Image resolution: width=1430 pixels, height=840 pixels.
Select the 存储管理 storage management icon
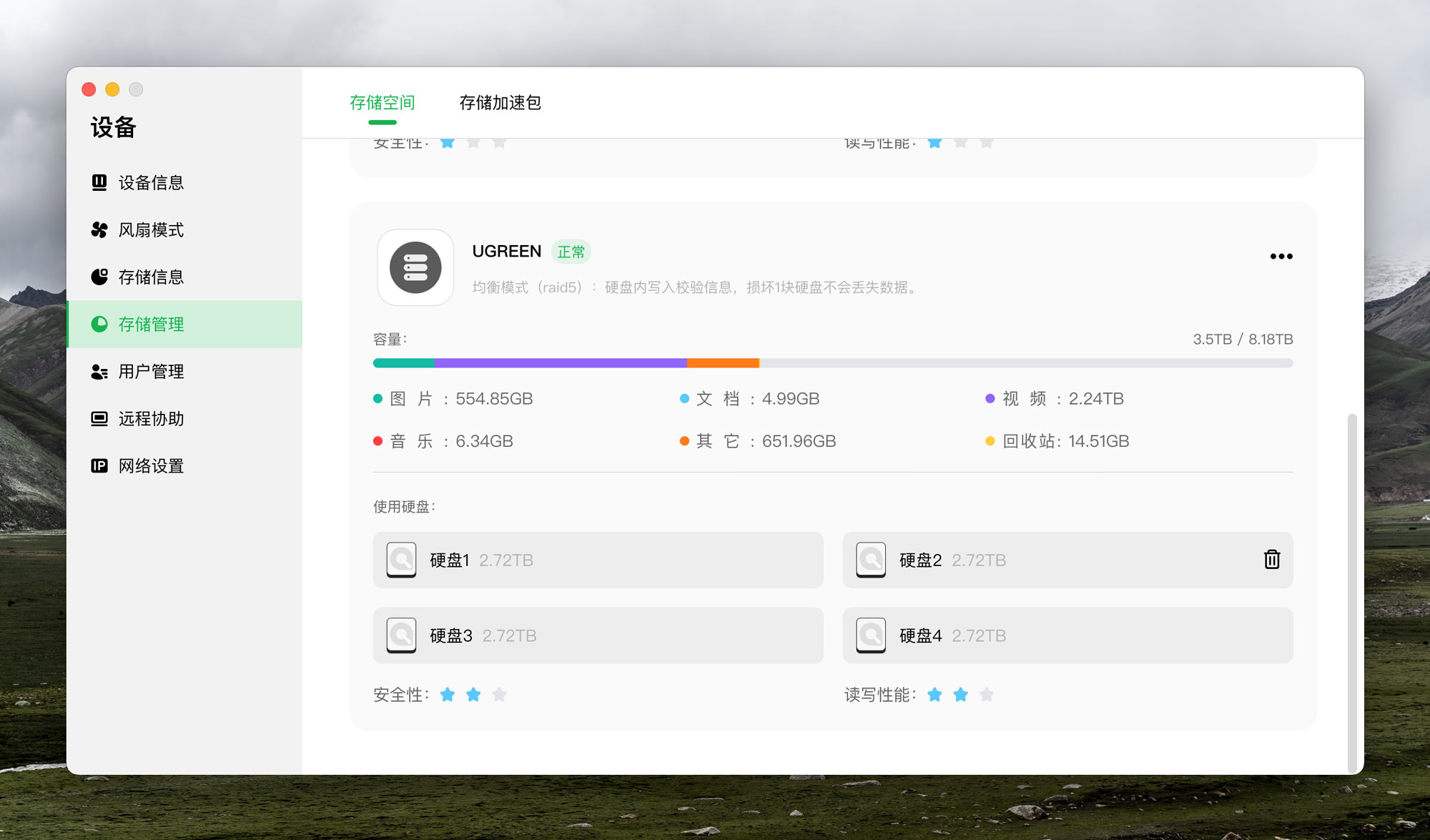coord(100,324)
